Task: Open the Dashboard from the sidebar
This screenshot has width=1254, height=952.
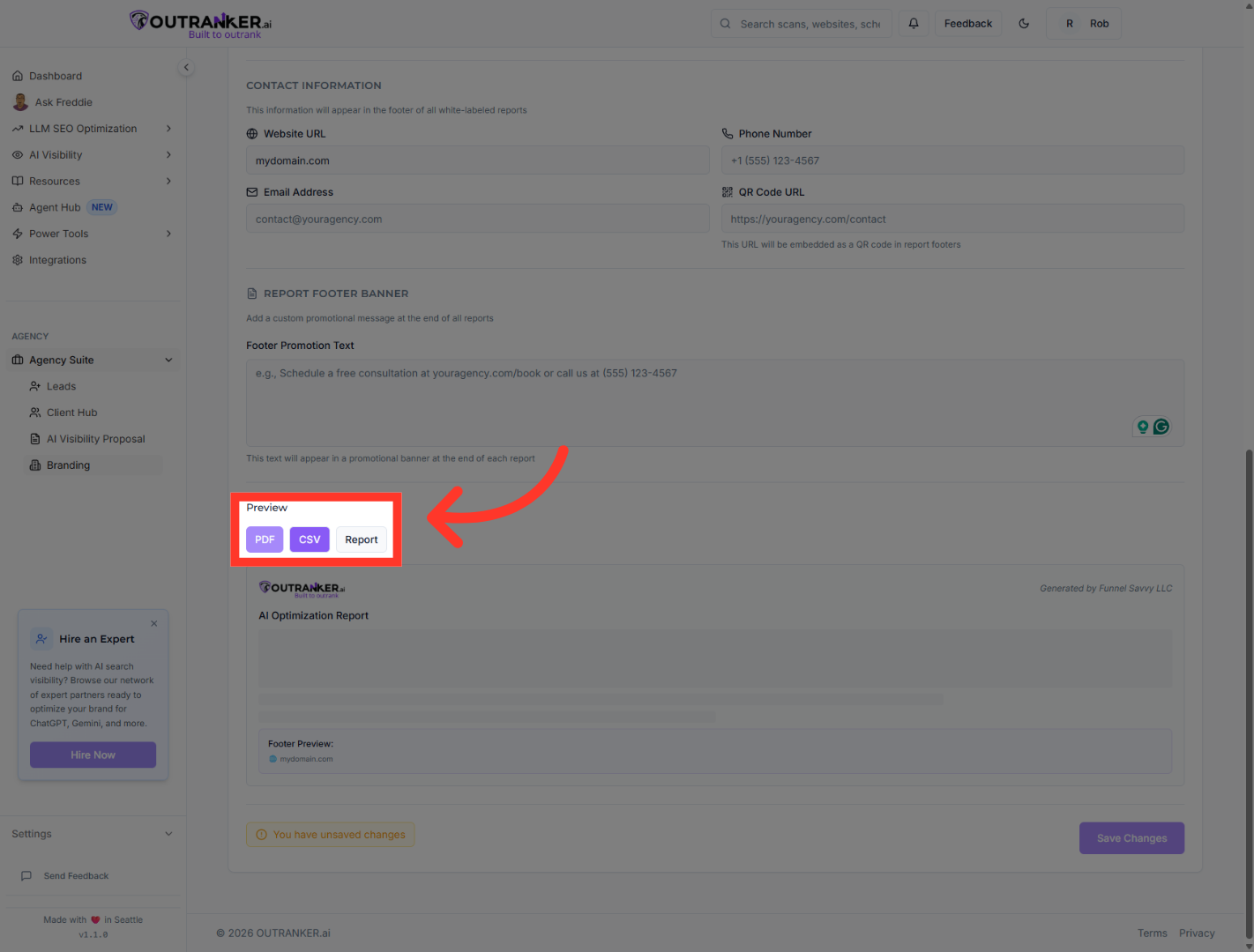Action: coord(56,75)
